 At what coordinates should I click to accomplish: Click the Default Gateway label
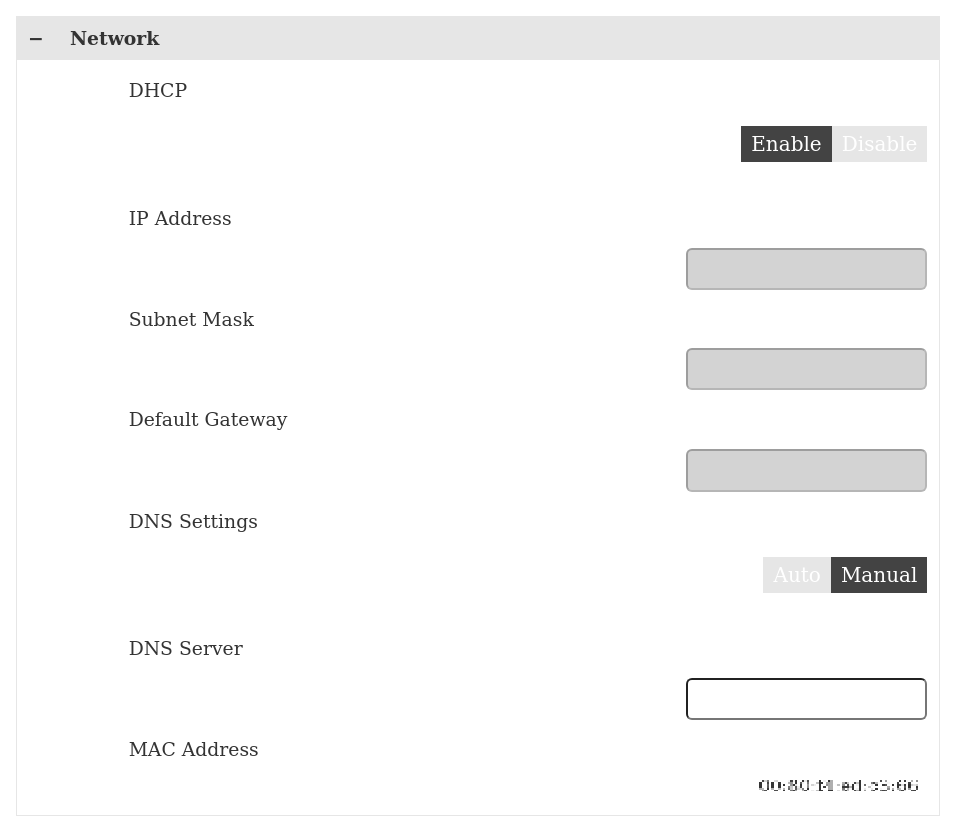(208, 420)
